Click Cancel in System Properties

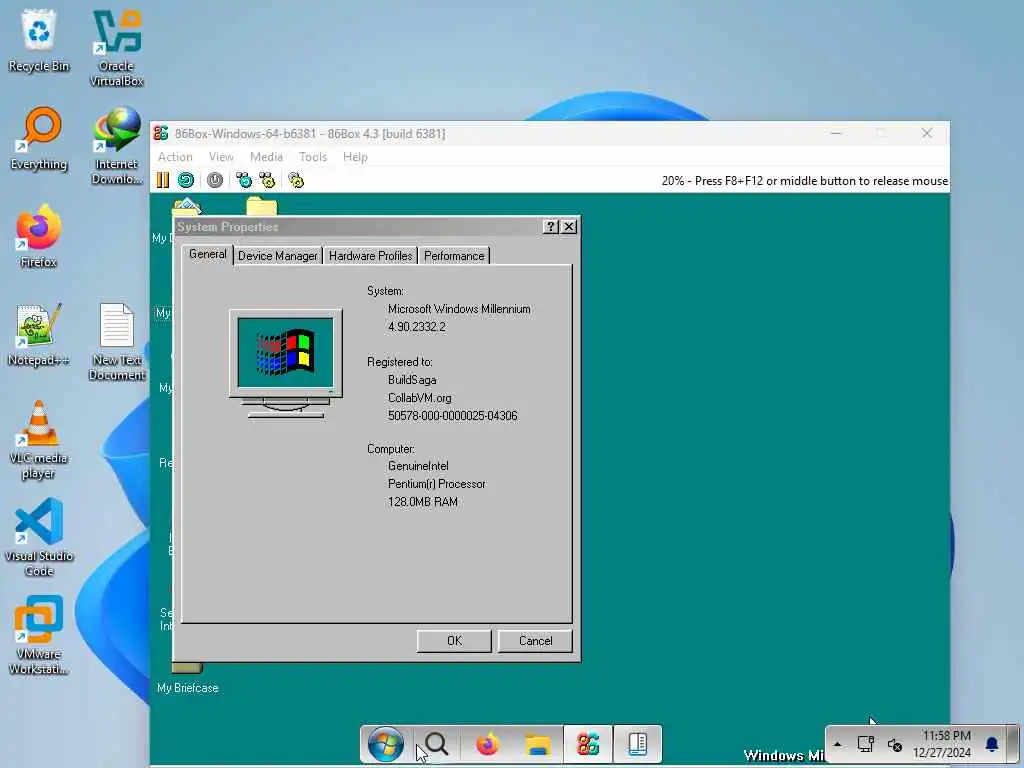click(536, 641)
